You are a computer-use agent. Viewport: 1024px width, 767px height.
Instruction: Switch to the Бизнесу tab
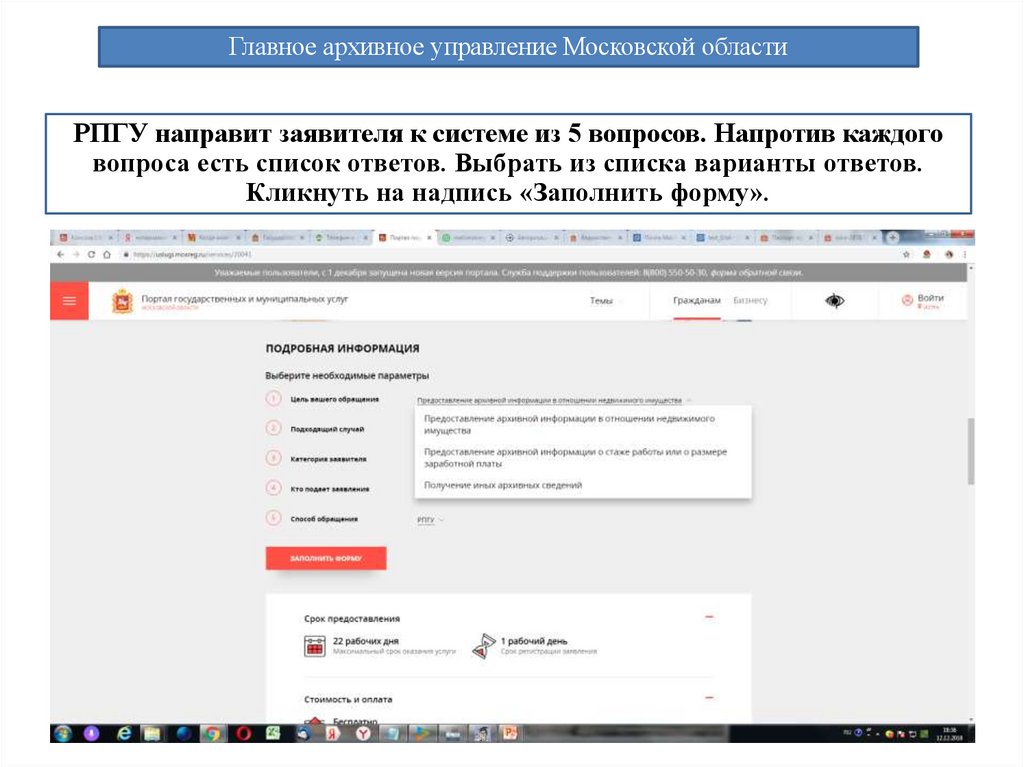(750, 300)
